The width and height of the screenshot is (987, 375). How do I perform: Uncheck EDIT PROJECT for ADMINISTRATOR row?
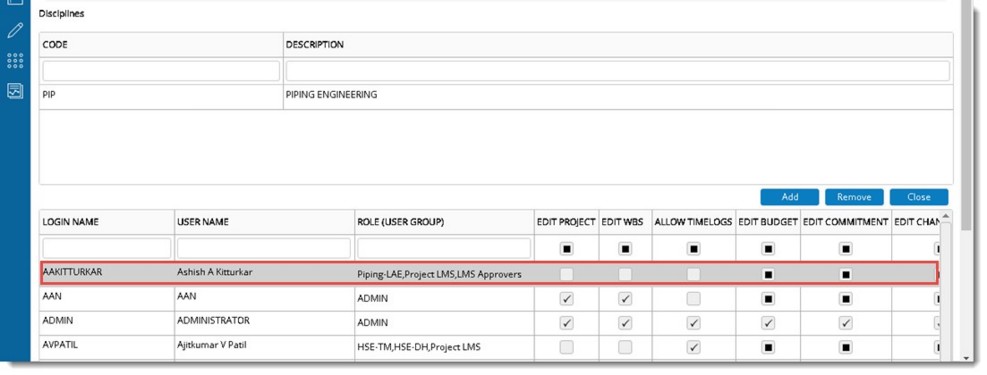[x=567, y=323]
